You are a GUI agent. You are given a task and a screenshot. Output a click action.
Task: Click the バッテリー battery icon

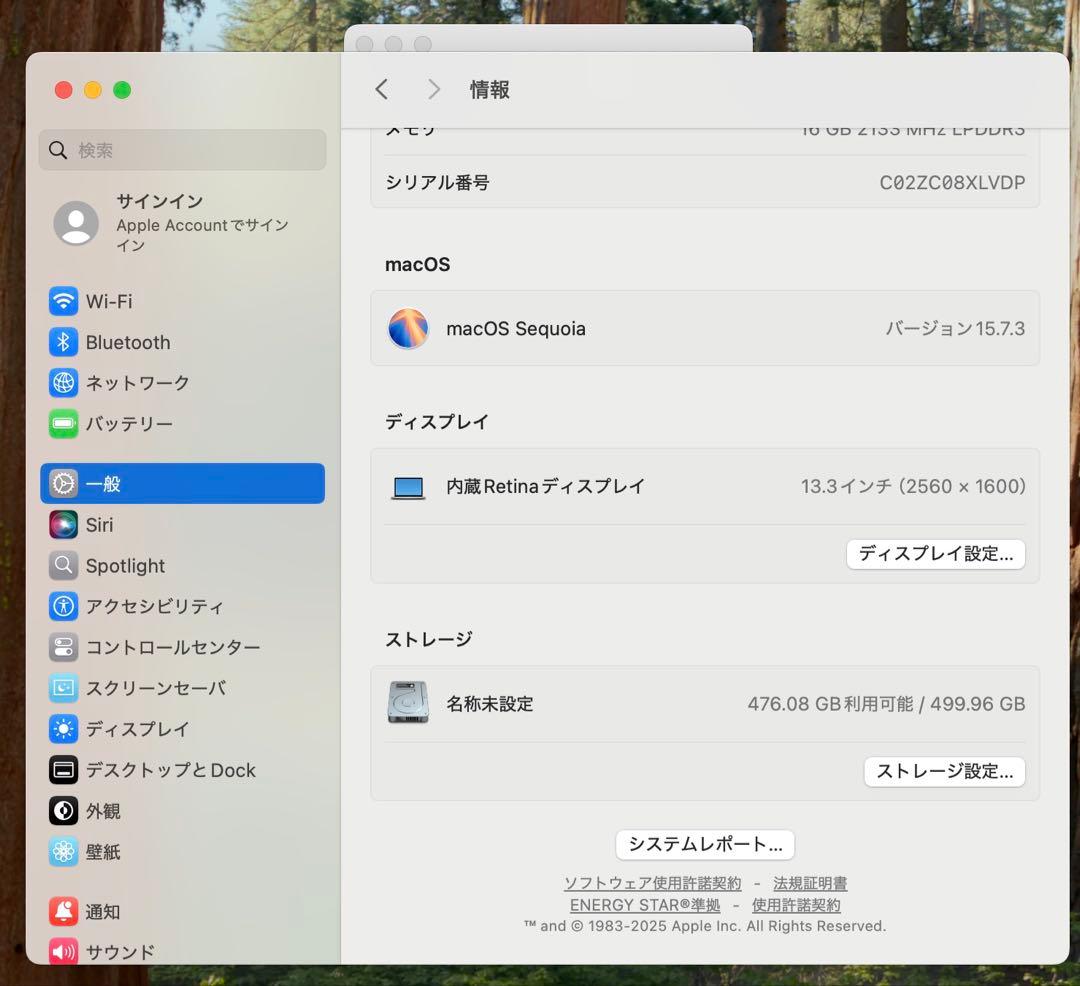(63, 424)
